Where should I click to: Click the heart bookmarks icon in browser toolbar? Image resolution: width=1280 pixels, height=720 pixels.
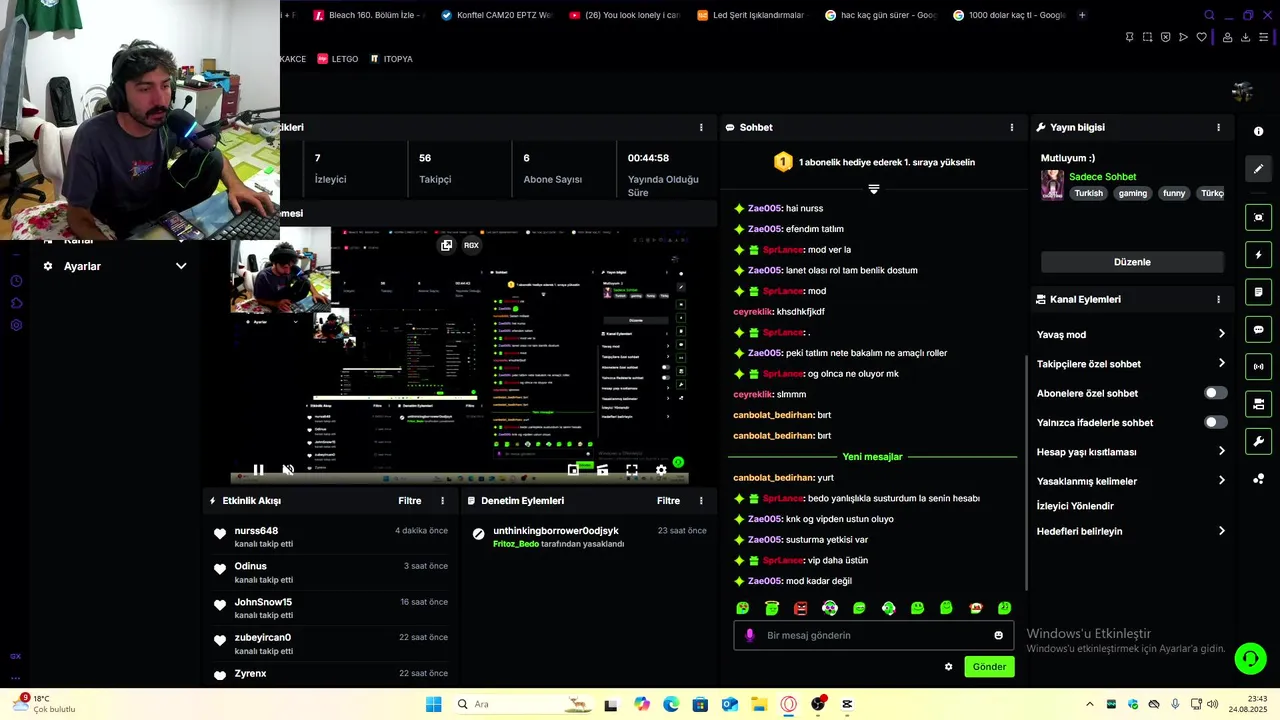click(1202, 37)
